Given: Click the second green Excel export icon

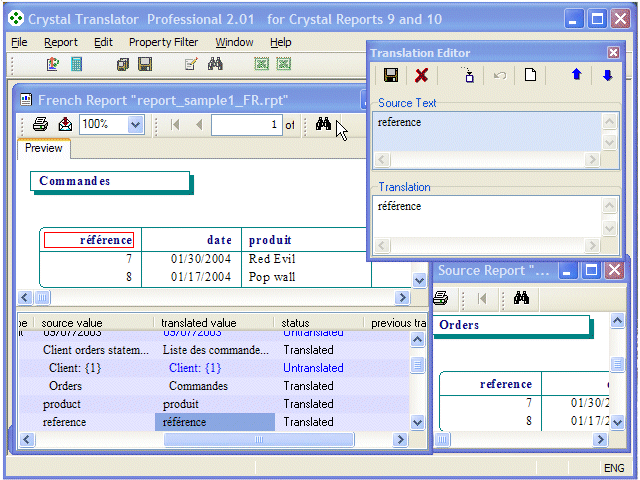Looking at the screenshot, I should pyautogui.click(x=284, y=64).
